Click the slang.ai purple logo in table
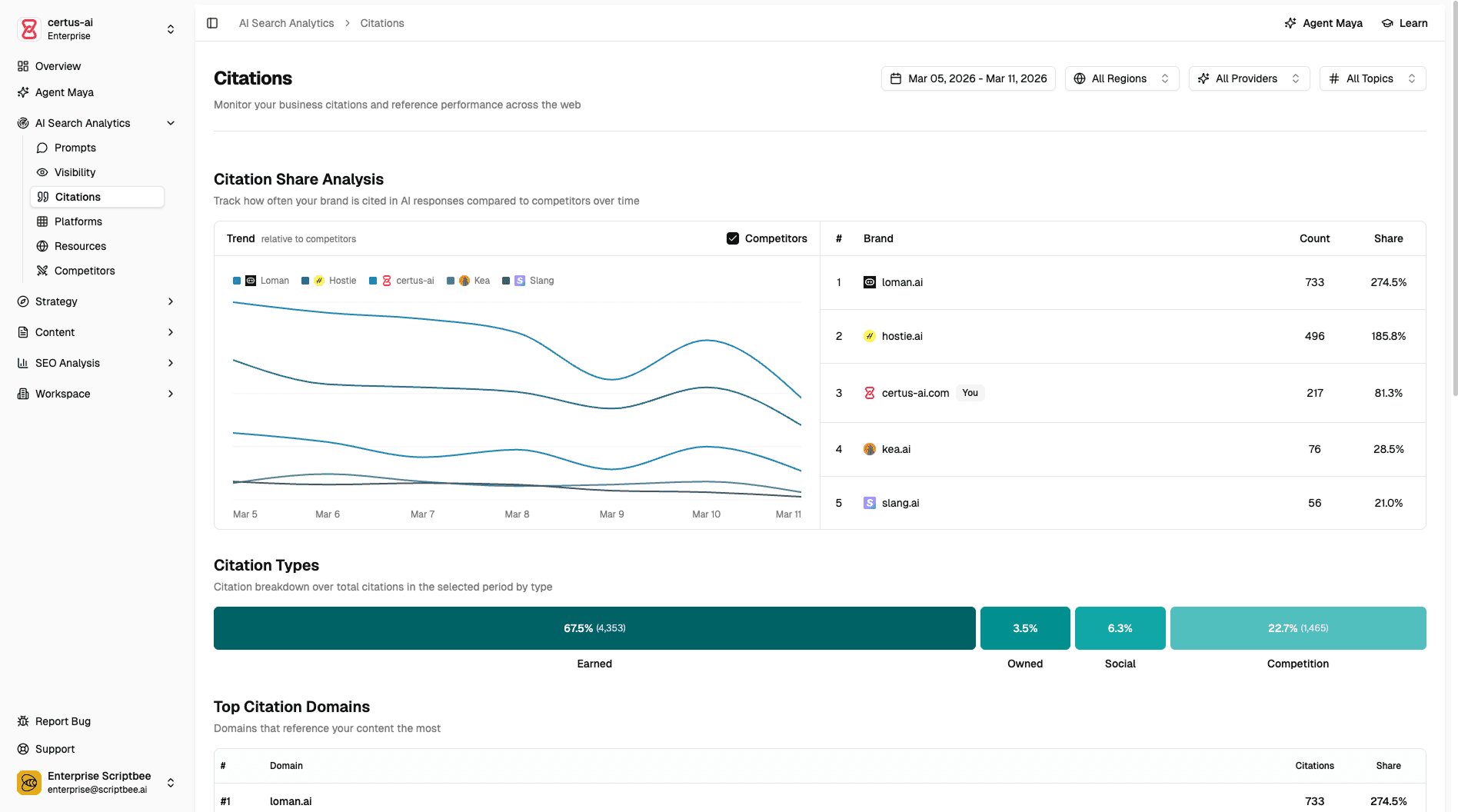The image size is (1458, 812). click(x=870, y=503)
